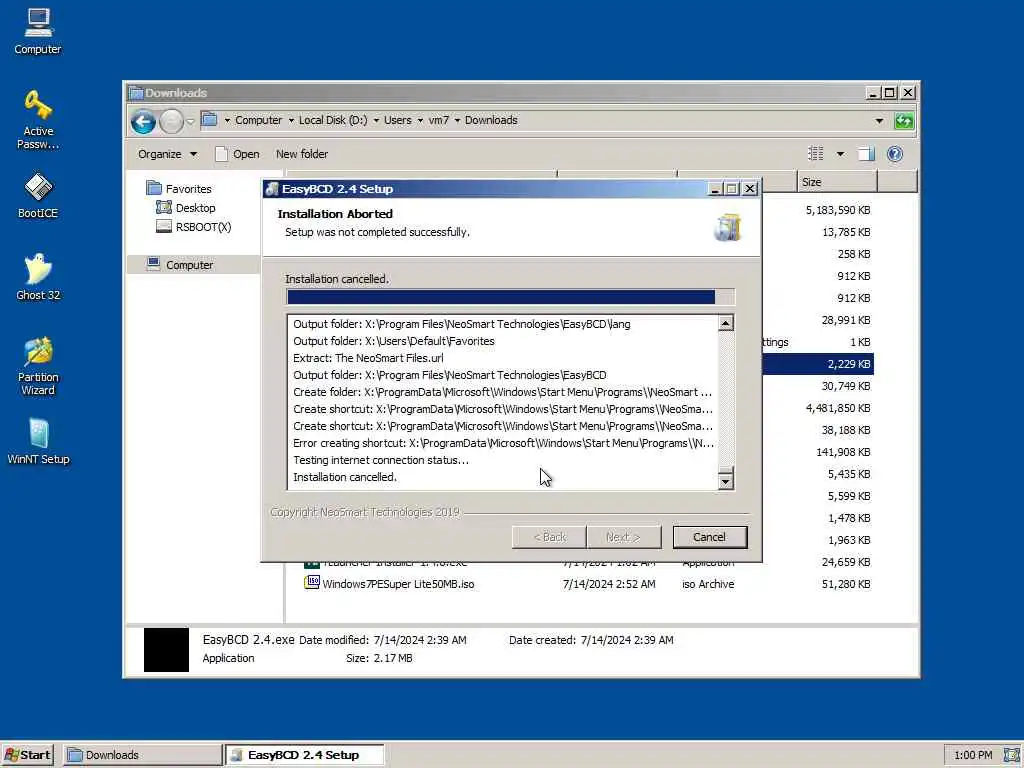Image resolution: width=1024 pixels, height=768 pixels.
Task: Click the forward navigation arrow in explorer
Action: 171,121
